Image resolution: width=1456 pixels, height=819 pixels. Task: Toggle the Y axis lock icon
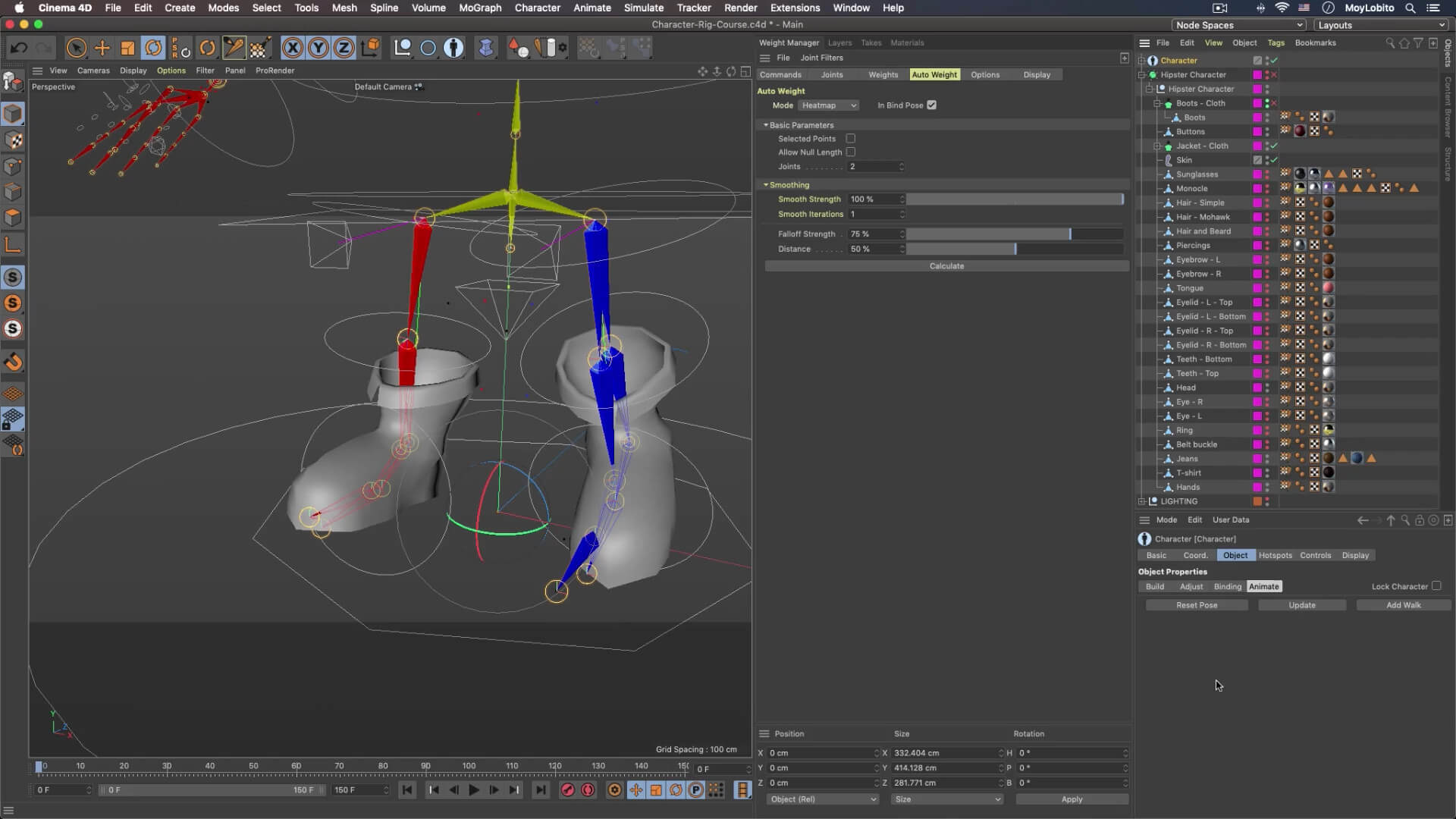pyautogui.click(x=318, y=47)
